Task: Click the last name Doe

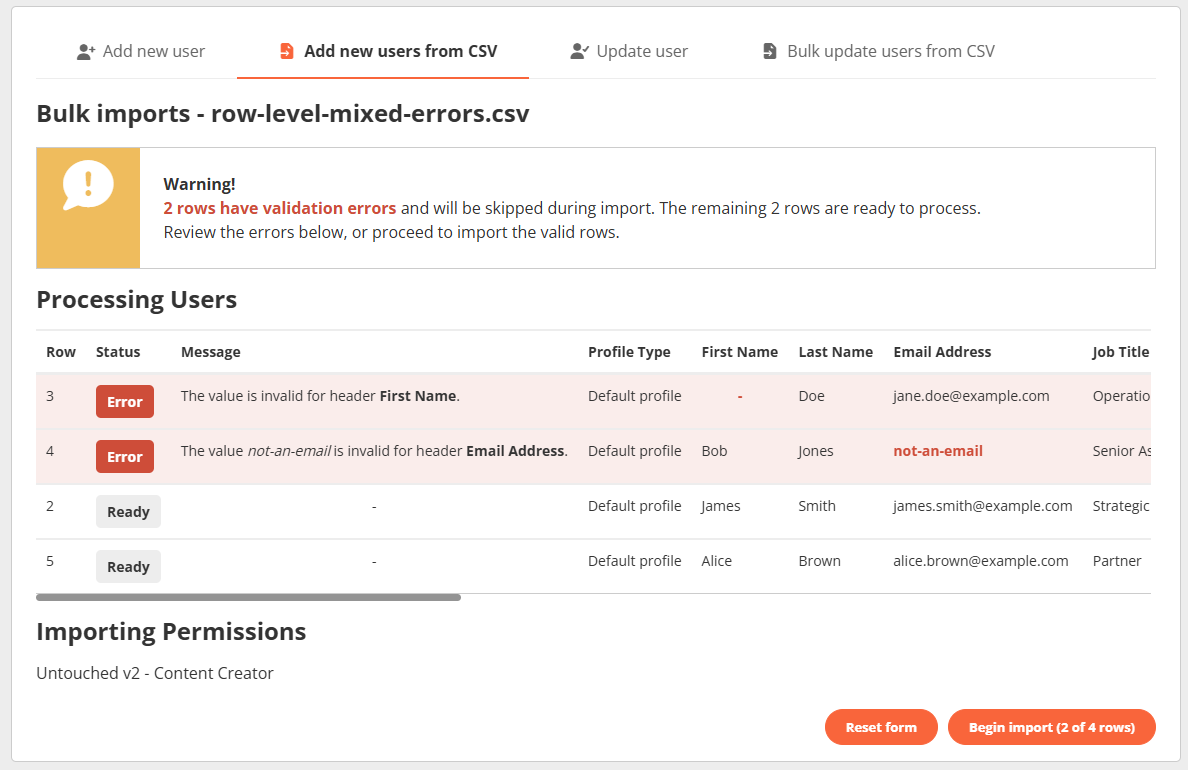Action: coord(811,396)
